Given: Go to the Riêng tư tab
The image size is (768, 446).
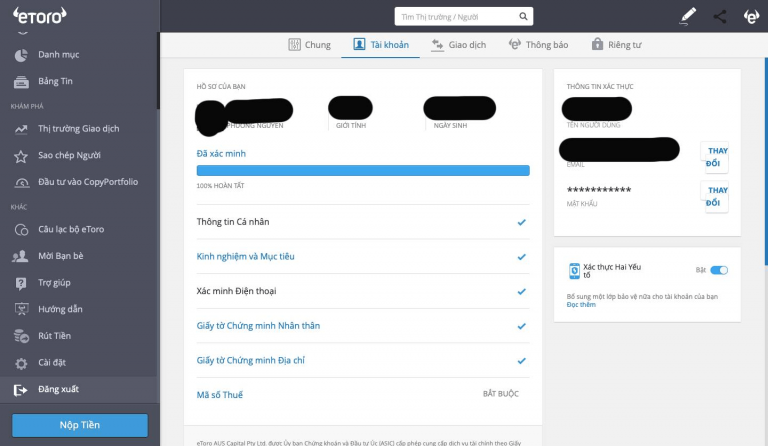Looking at the screenshot, I should 616,45.
